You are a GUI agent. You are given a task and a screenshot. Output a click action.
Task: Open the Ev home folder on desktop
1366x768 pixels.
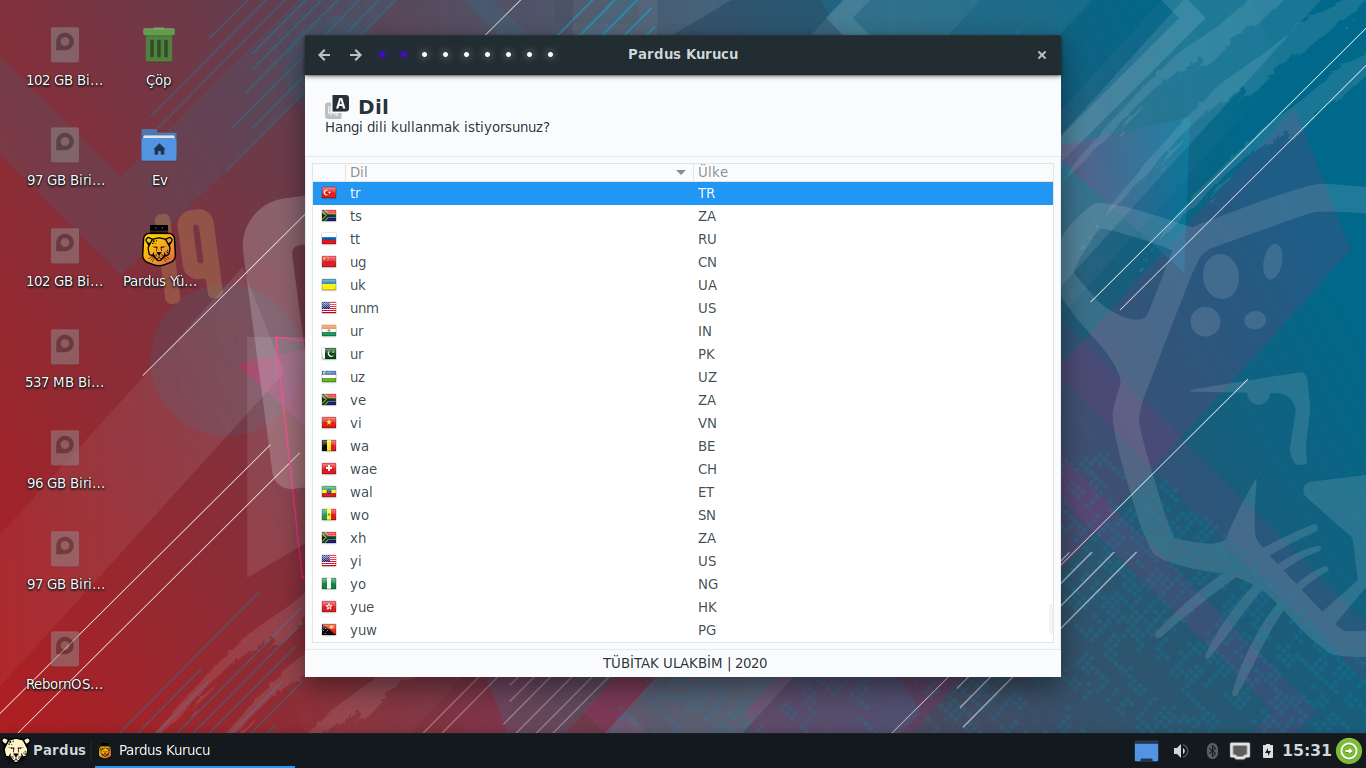coord(159,145)
